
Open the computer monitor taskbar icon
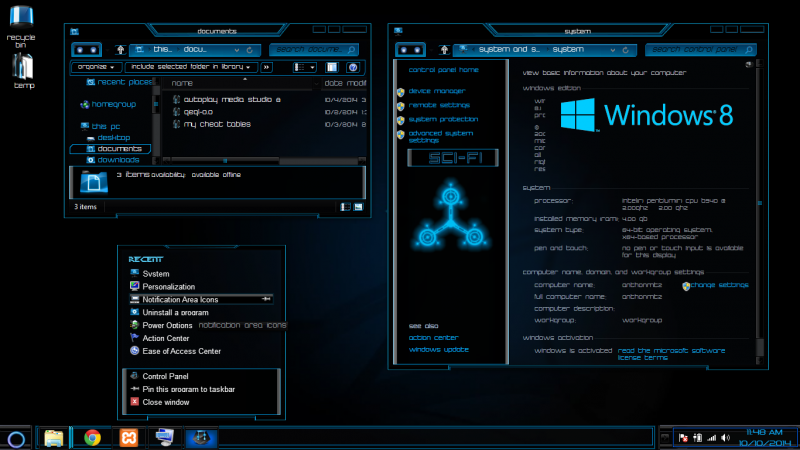(x=164, y=438)
